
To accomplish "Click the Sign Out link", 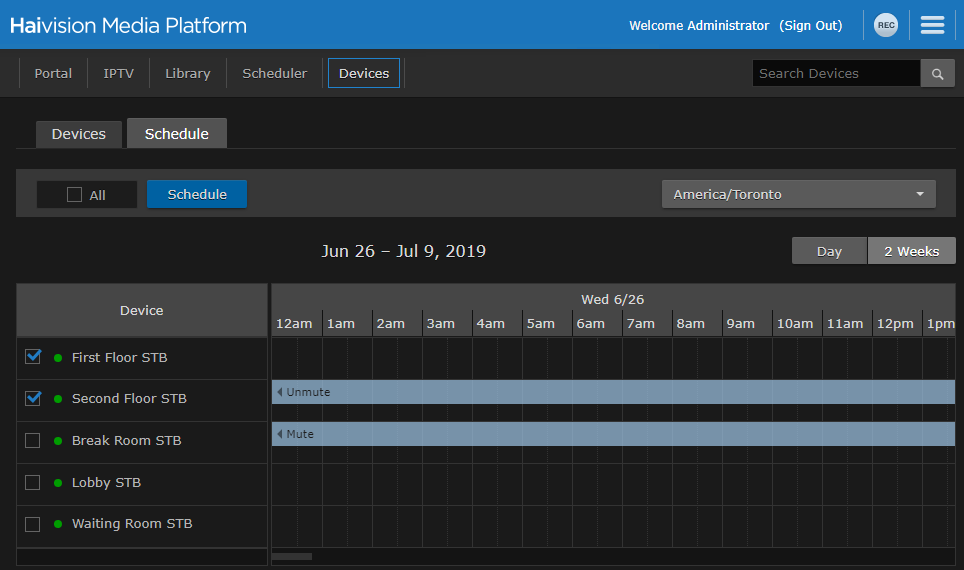I will coord(810,25).
